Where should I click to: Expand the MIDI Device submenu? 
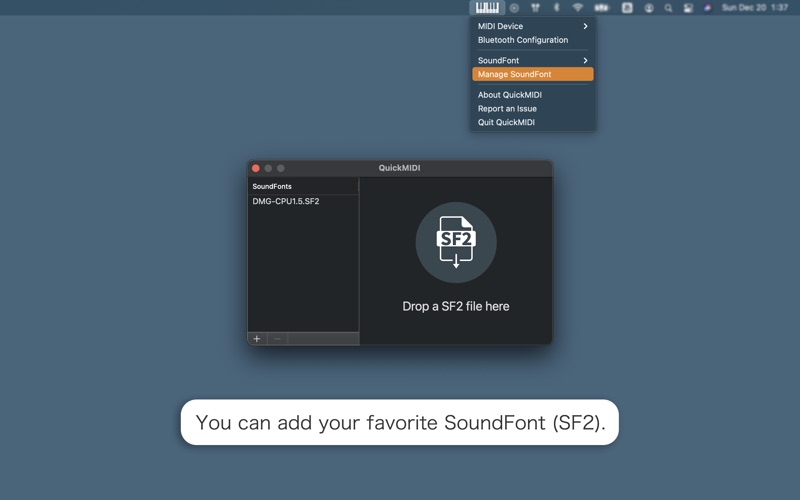point(533,26)
